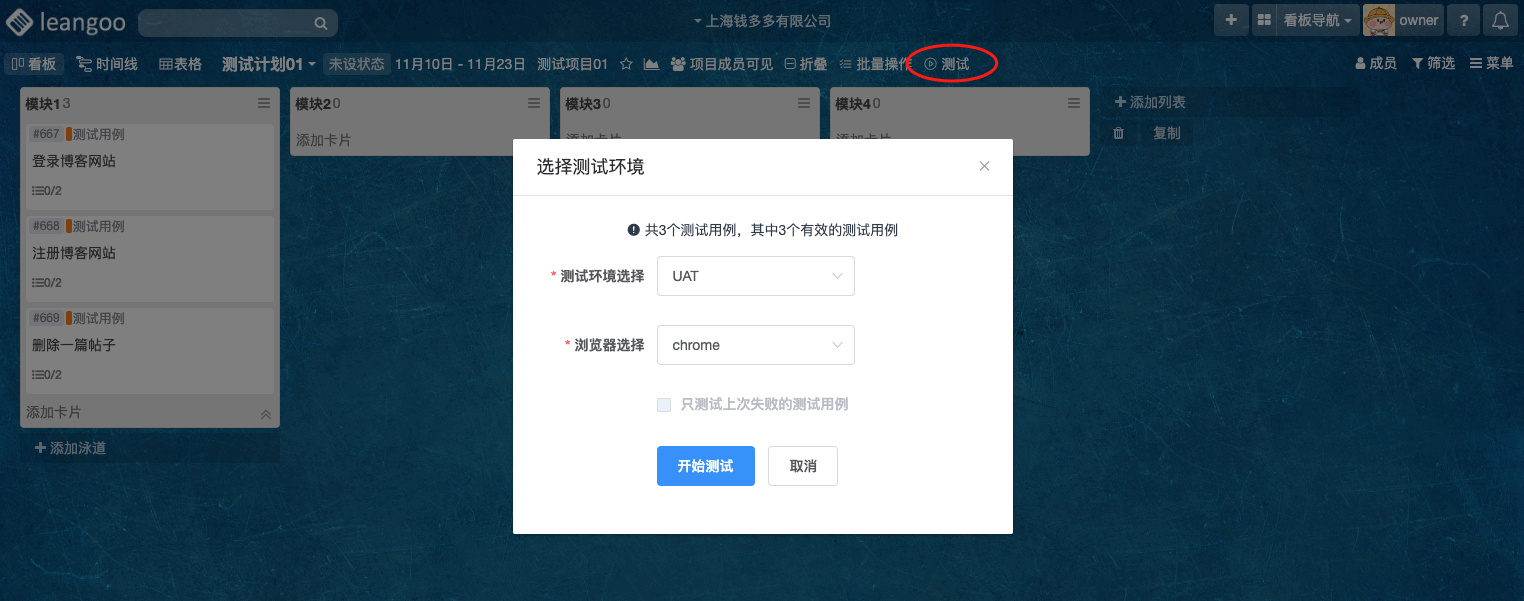Viewport: 1524px width, 601px height.
Task: Open the chart statistics icon
Action: point(651,64)
